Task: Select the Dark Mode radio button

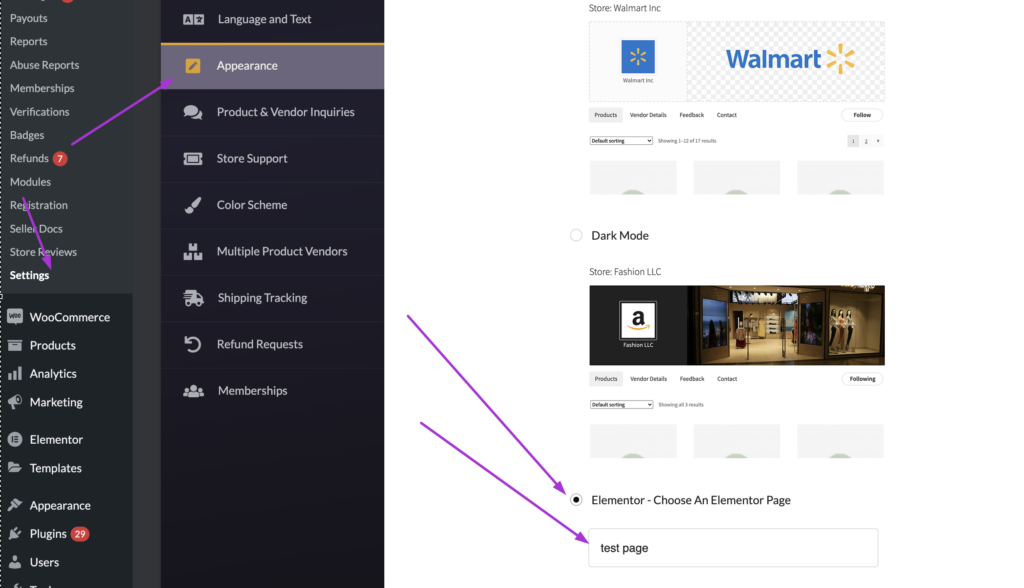Action: pos(576,235)
